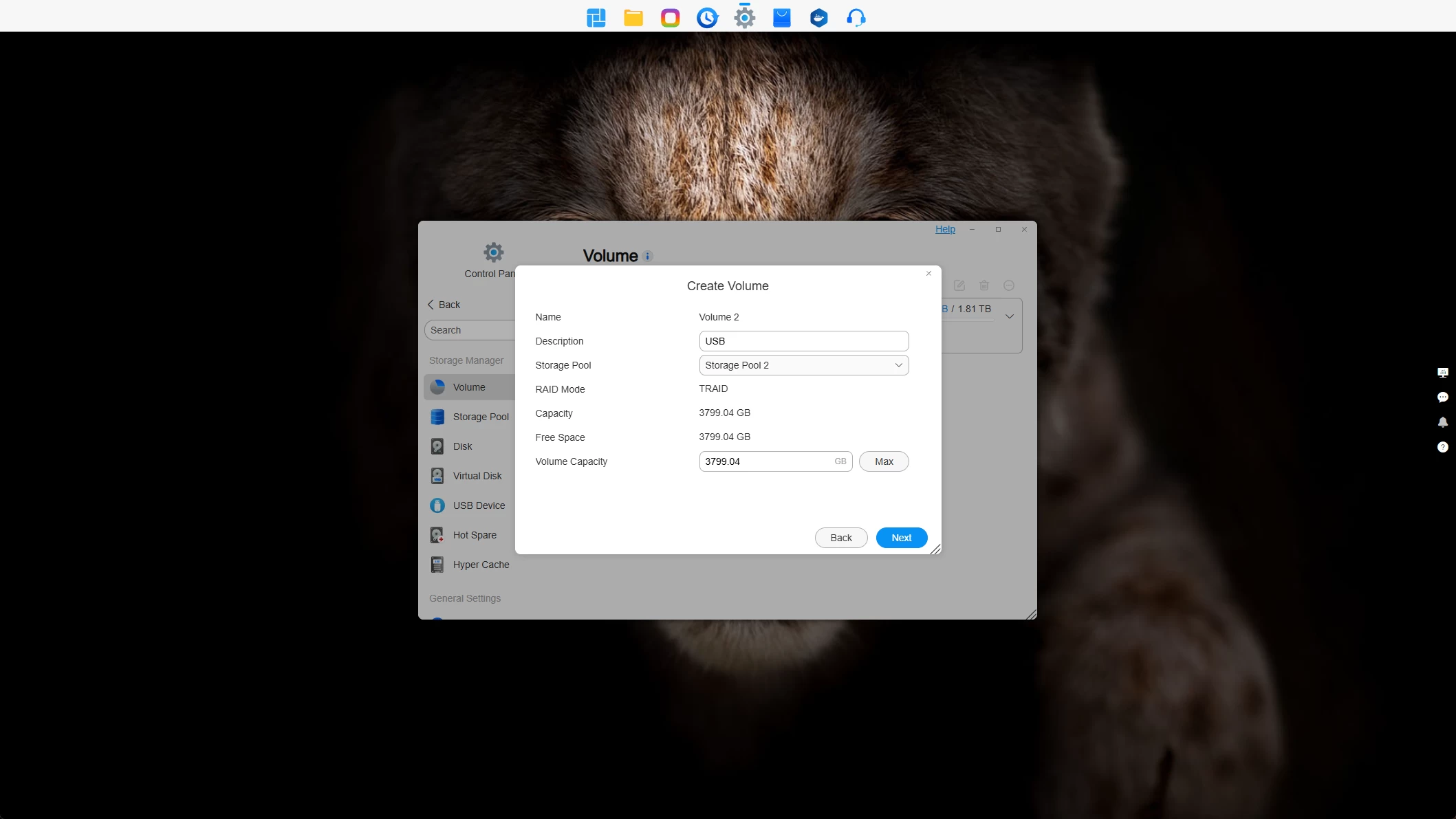1456x819 pixels.
Task: Open the desktop dashboard icon in top dock
Action: pyautogui.click(x=596, y=17)
